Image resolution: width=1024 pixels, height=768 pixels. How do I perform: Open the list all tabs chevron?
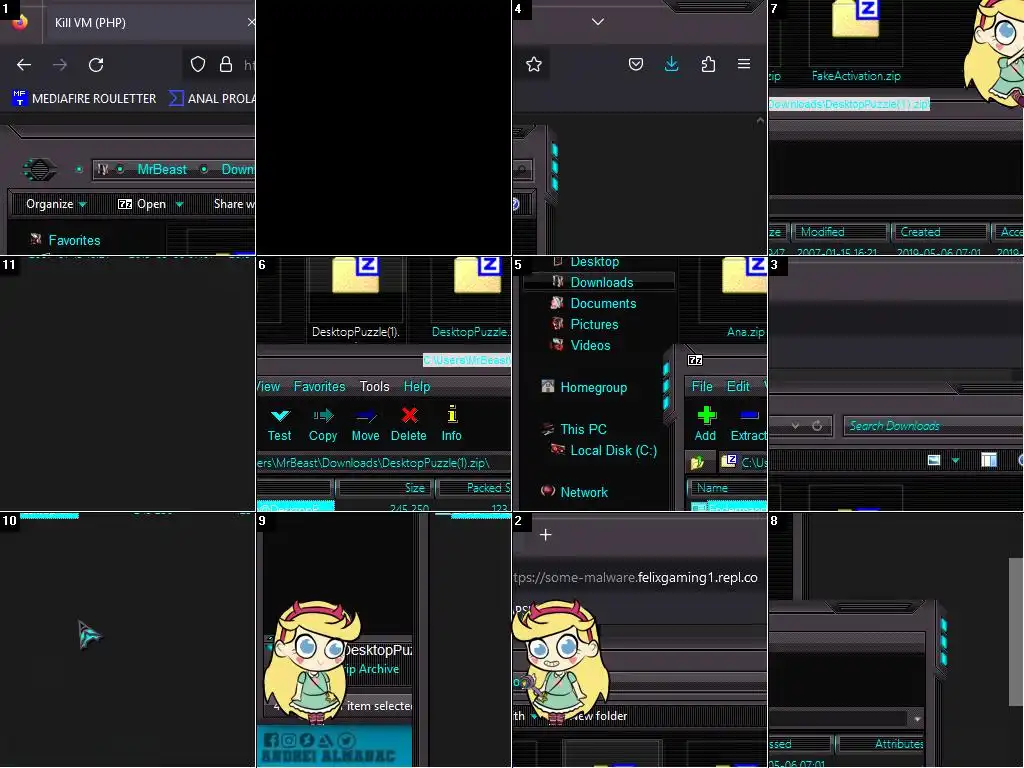[598, 22]
